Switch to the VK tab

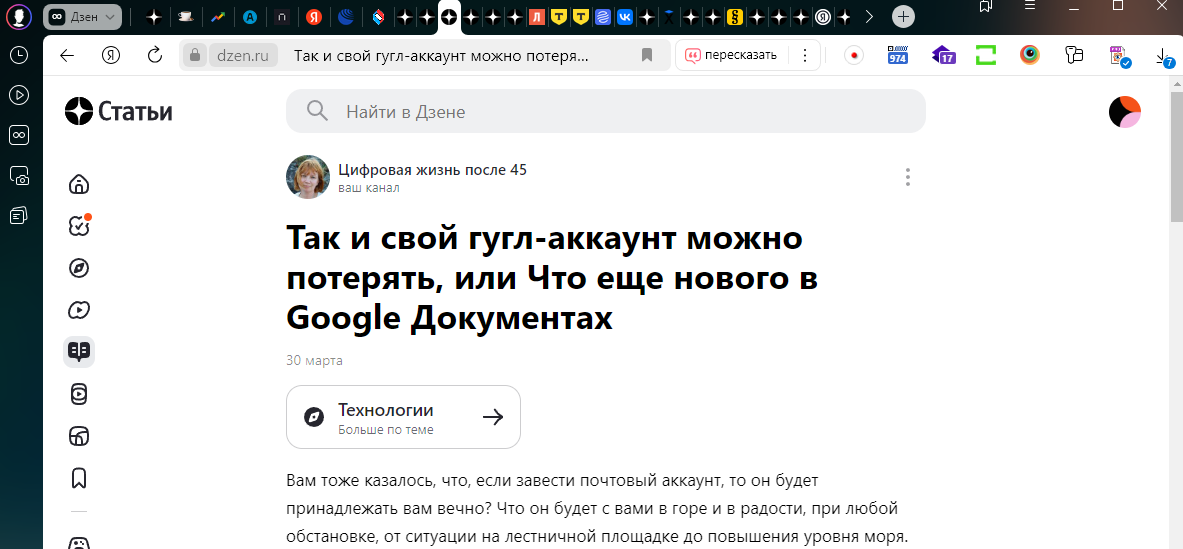pyautogui.click(x=624, y=17)
